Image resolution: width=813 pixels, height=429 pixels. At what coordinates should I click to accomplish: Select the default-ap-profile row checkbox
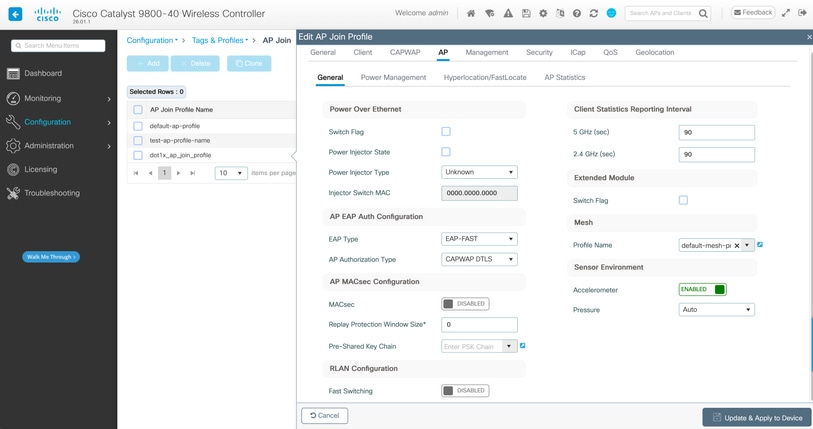tap(138, 126)
